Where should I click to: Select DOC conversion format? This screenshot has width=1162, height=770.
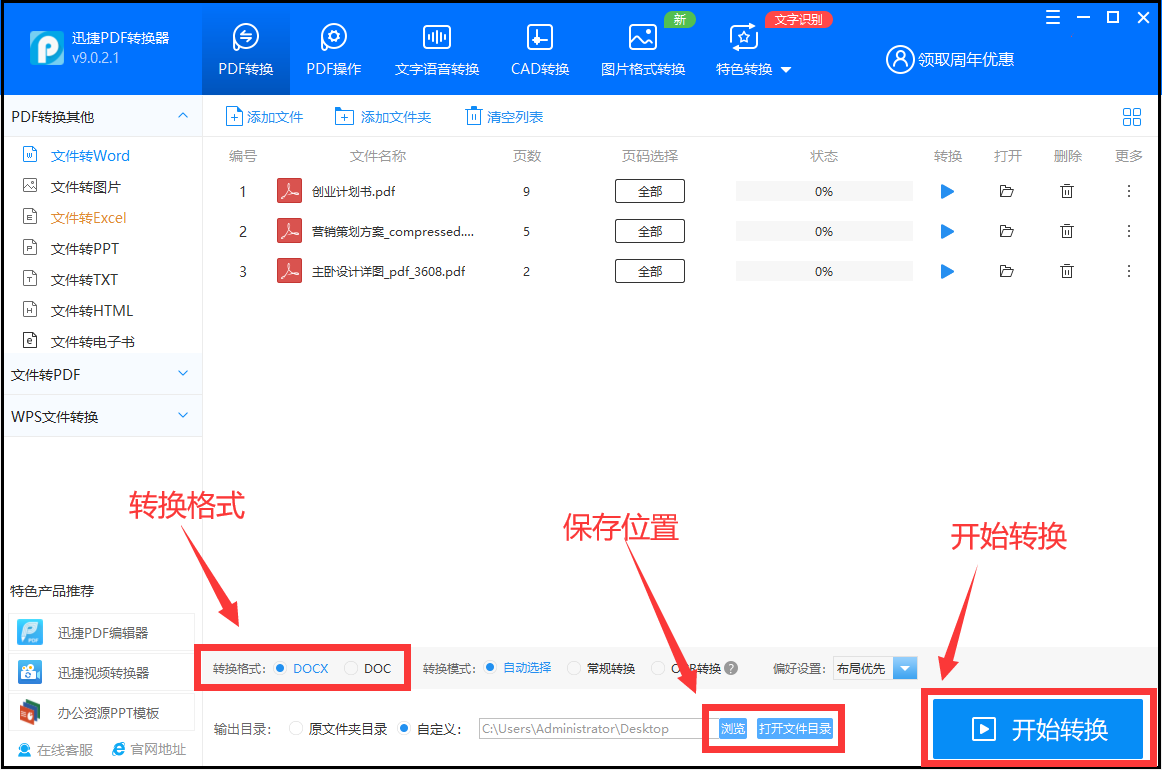[x=351, y=668]
